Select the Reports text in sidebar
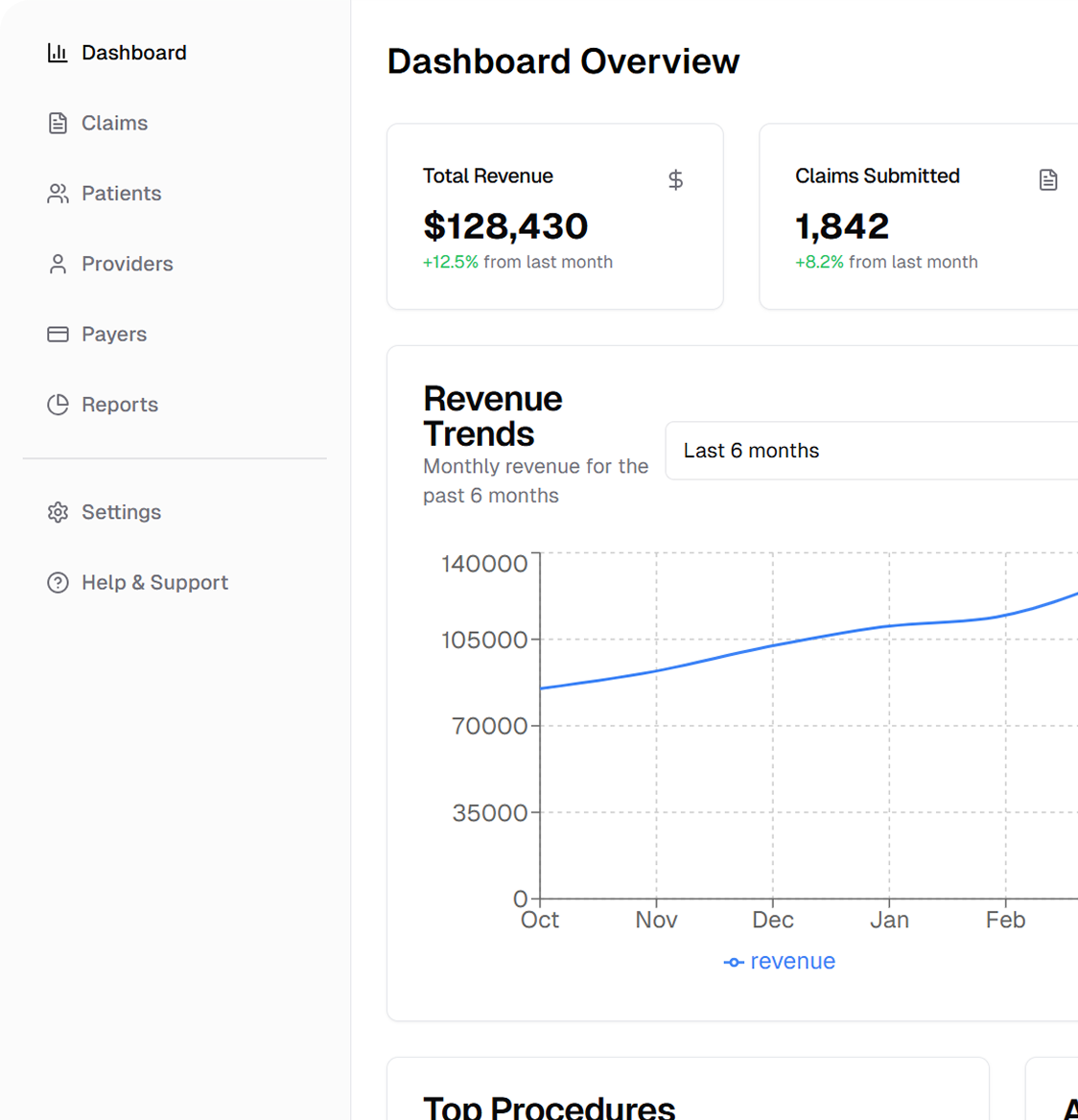The height and width of the screenshot is (1120, 1078). pyautogui.click(x=120, y=405)
